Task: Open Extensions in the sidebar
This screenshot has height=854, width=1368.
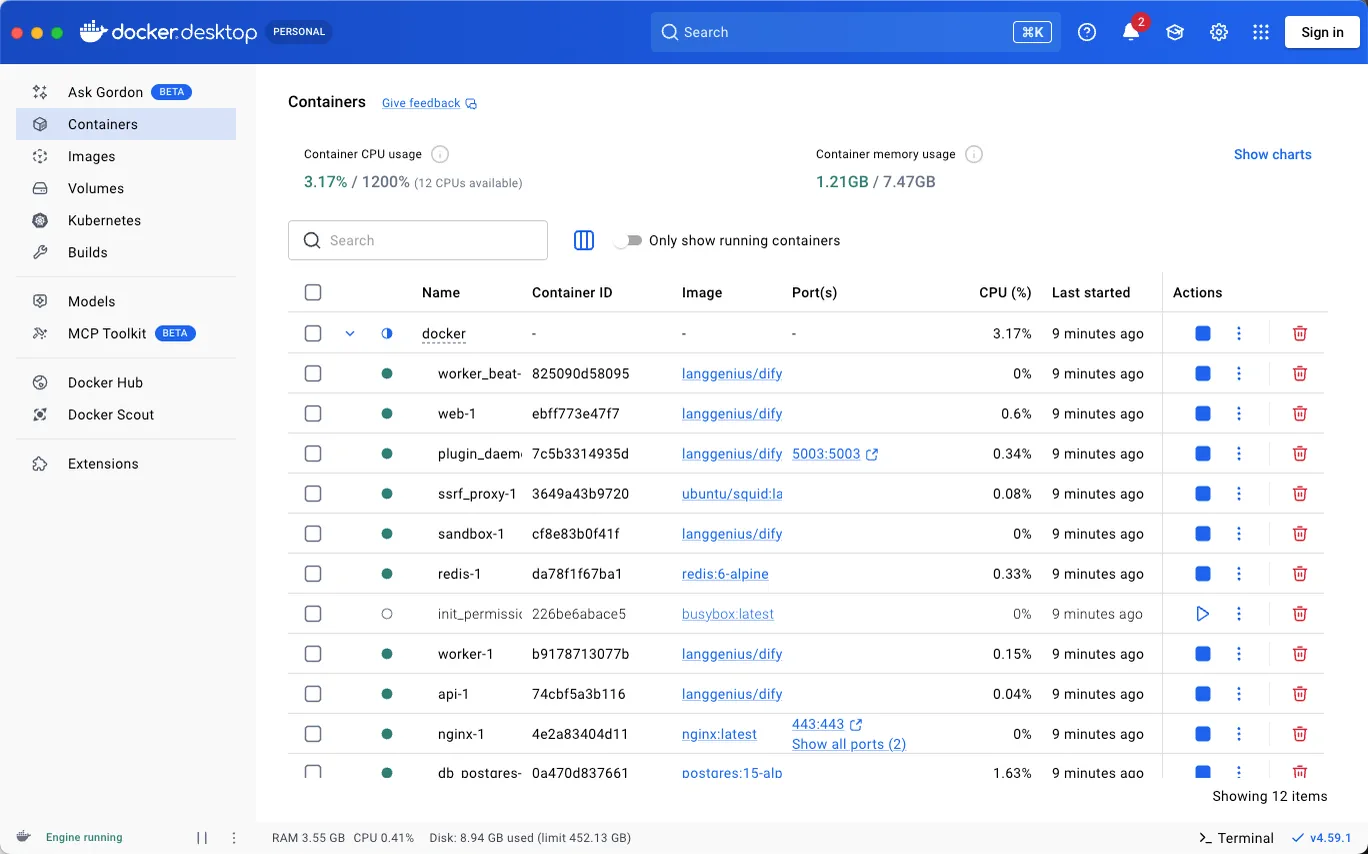Action: click(126, 464)
